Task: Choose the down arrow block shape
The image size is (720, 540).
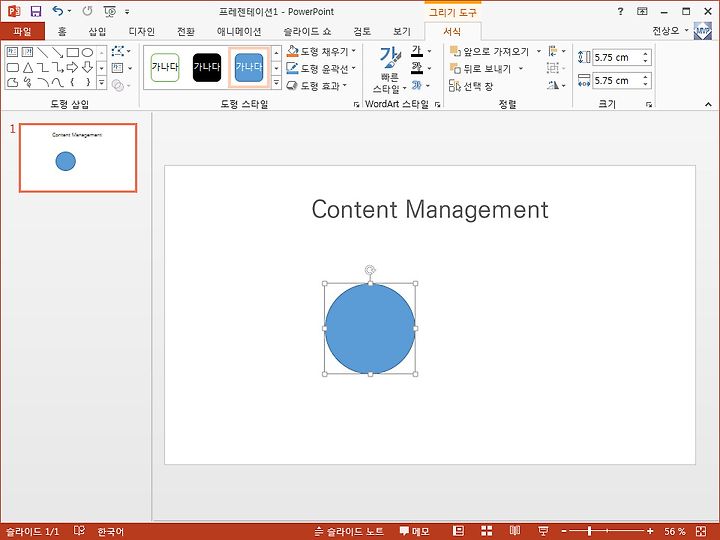Action: point(87,68)
